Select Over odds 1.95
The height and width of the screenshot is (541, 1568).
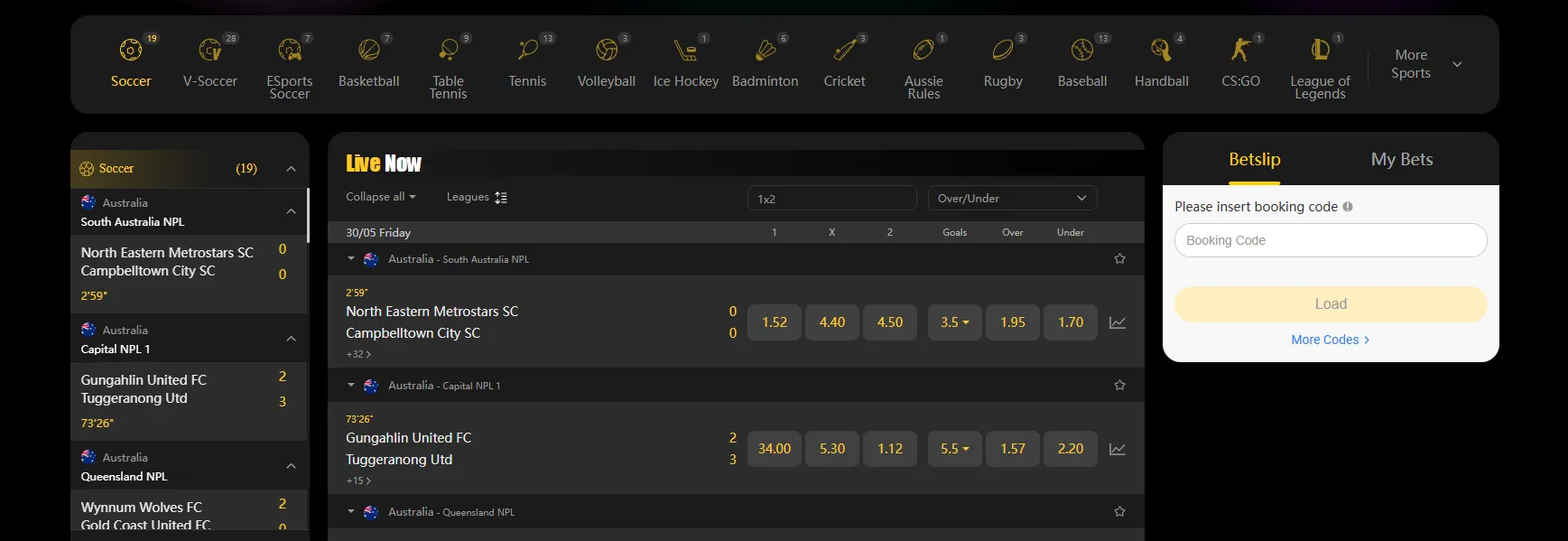[1013, 322]
